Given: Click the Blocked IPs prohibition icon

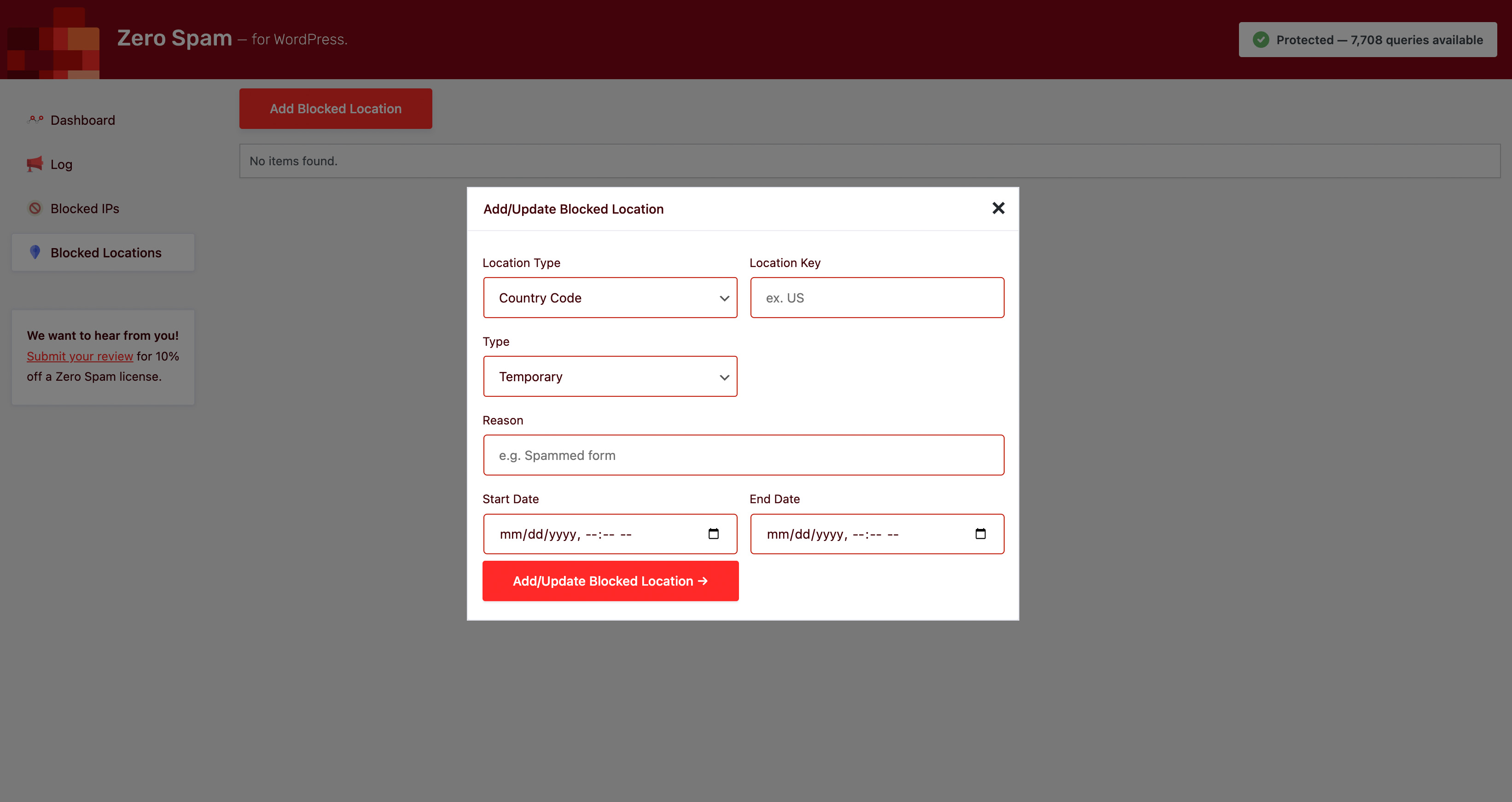Looking at the screenshot, I should coord(35,208).
